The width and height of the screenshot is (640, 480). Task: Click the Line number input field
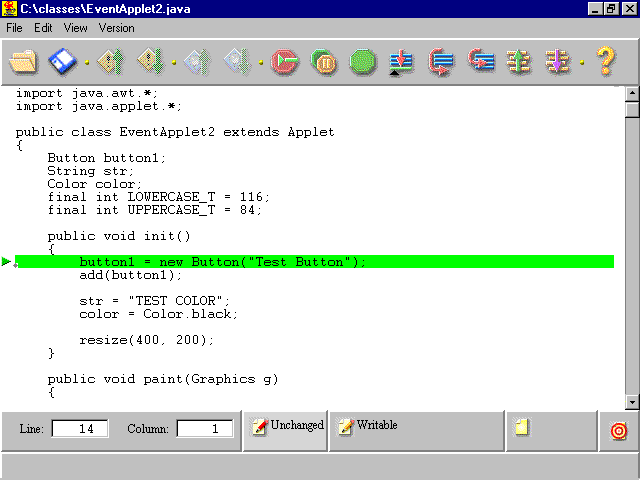point(80,429)
